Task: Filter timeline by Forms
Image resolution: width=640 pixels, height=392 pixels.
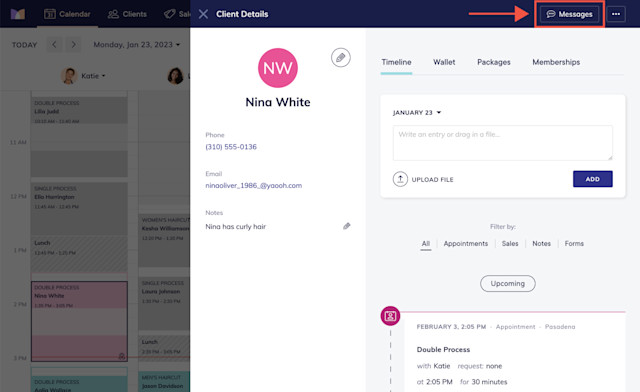Action: point(574,243)
